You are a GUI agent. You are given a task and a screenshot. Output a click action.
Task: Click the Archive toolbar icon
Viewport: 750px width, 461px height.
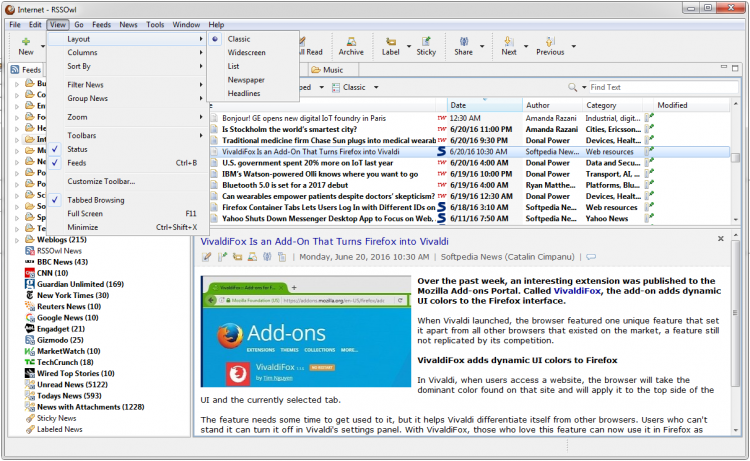coord(351,42)
